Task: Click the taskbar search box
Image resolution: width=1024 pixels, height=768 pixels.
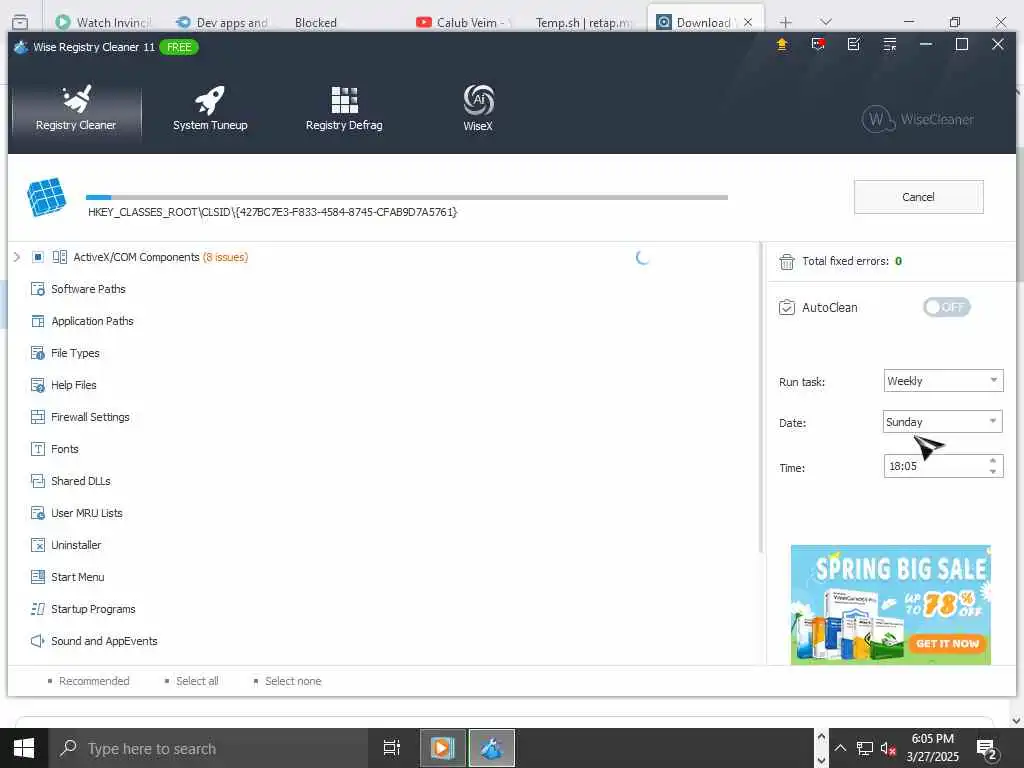Action: point(208,748)
